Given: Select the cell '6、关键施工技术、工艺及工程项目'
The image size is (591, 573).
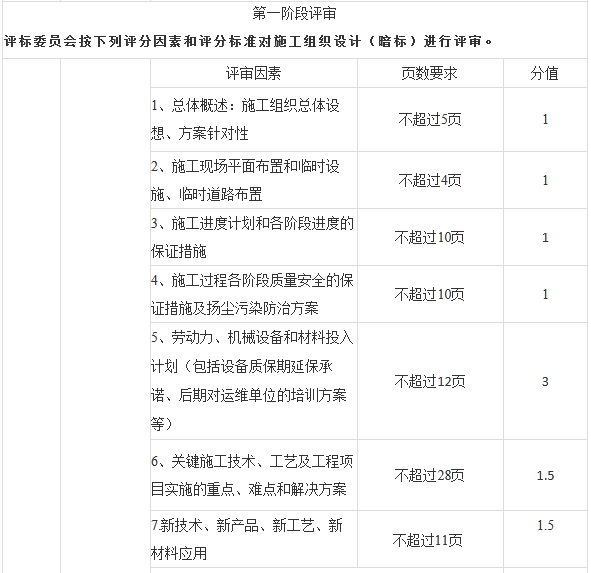Looking at the screenshot, I should [253, 475].
